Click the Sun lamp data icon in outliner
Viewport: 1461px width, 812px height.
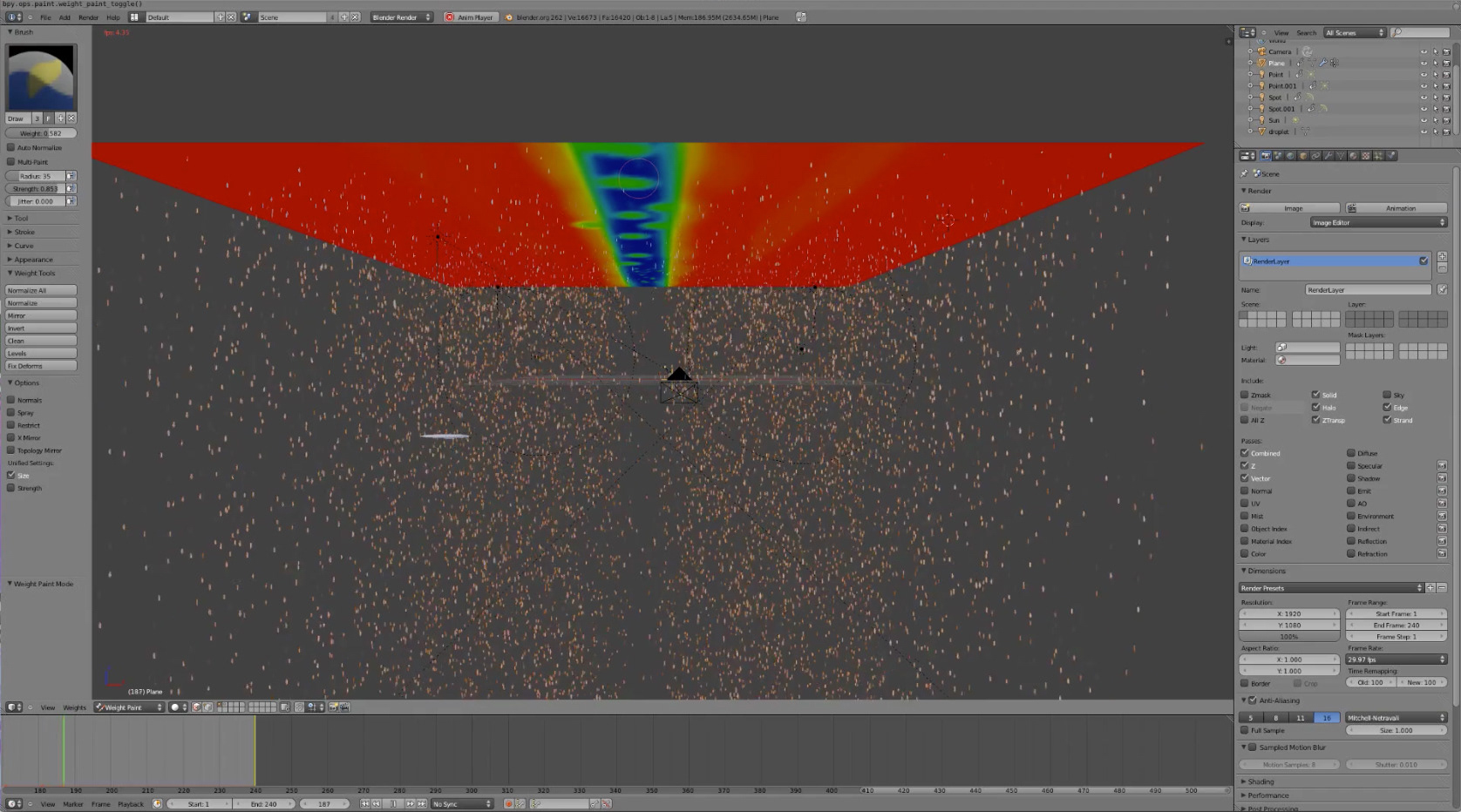tap(1295, 120)
